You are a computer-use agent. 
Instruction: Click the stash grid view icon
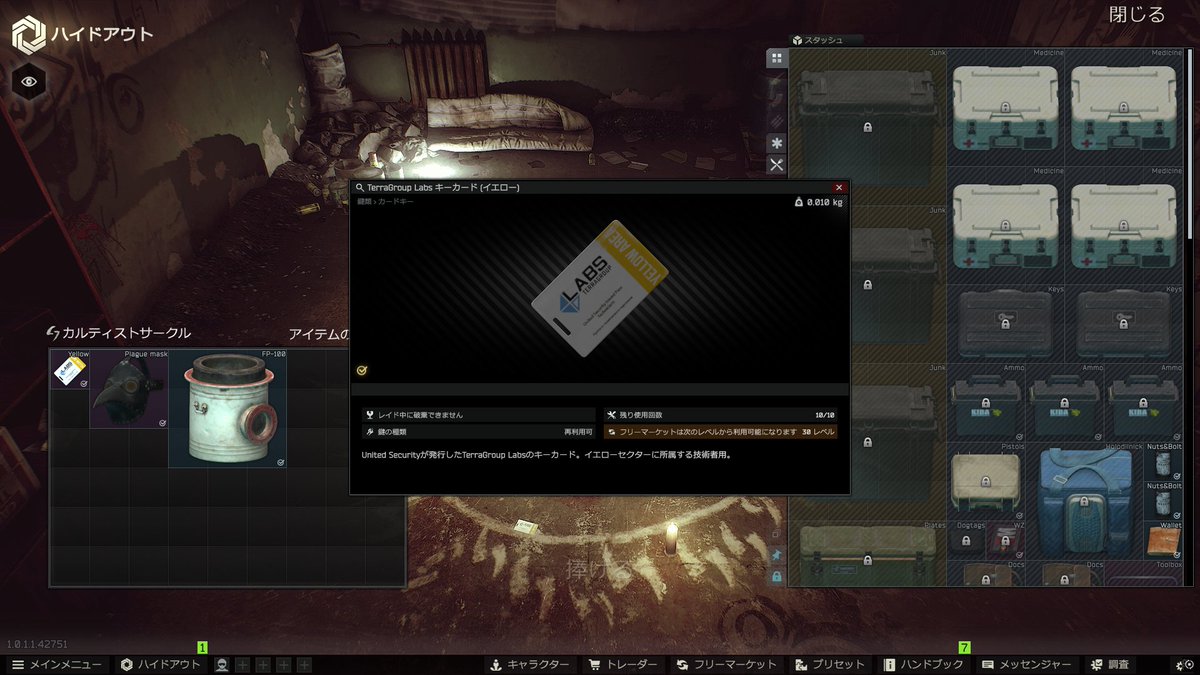(x=777, y=59)
